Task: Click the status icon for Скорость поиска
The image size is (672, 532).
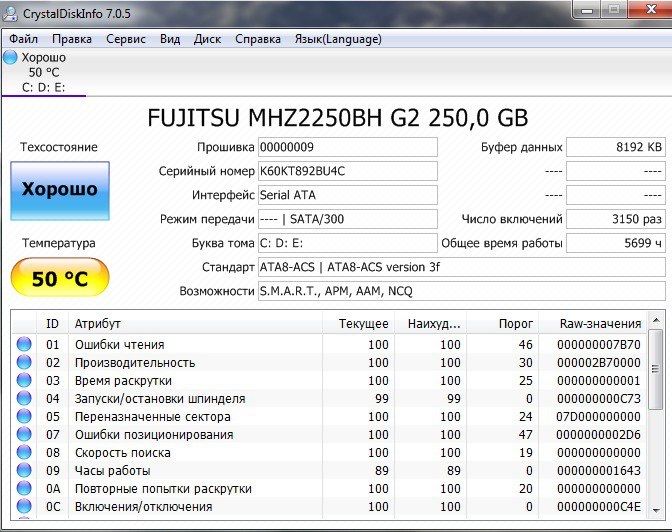Action: [x=24, y=452]
